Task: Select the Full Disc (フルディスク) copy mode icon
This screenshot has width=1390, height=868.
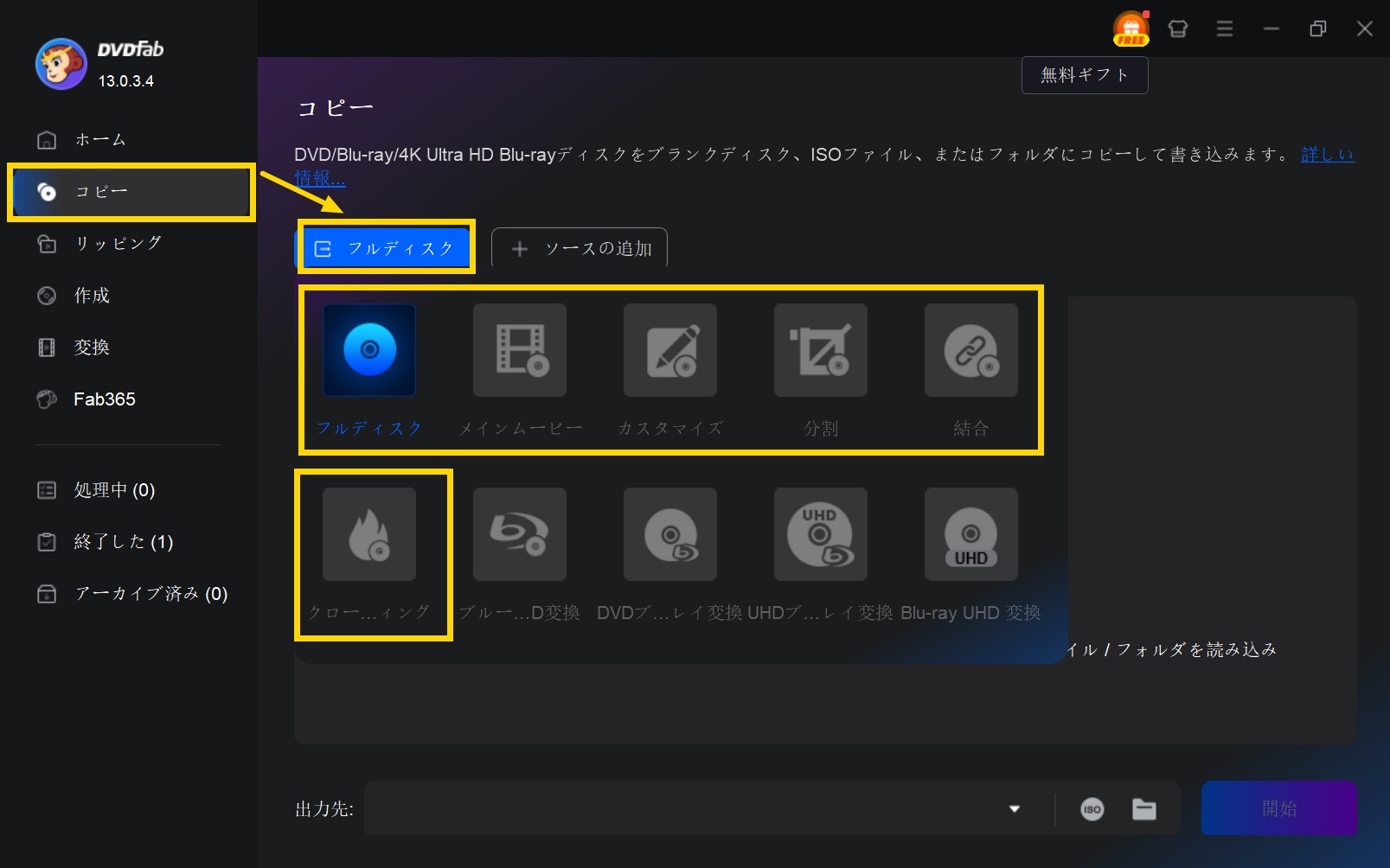Action: point(369,350)
